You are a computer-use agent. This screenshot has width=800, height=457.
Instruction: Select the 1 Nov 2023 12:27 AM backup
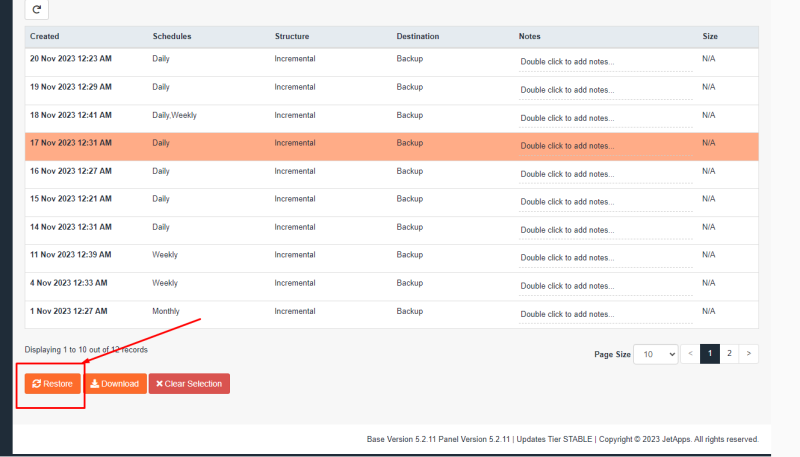(x=392, y=315)
